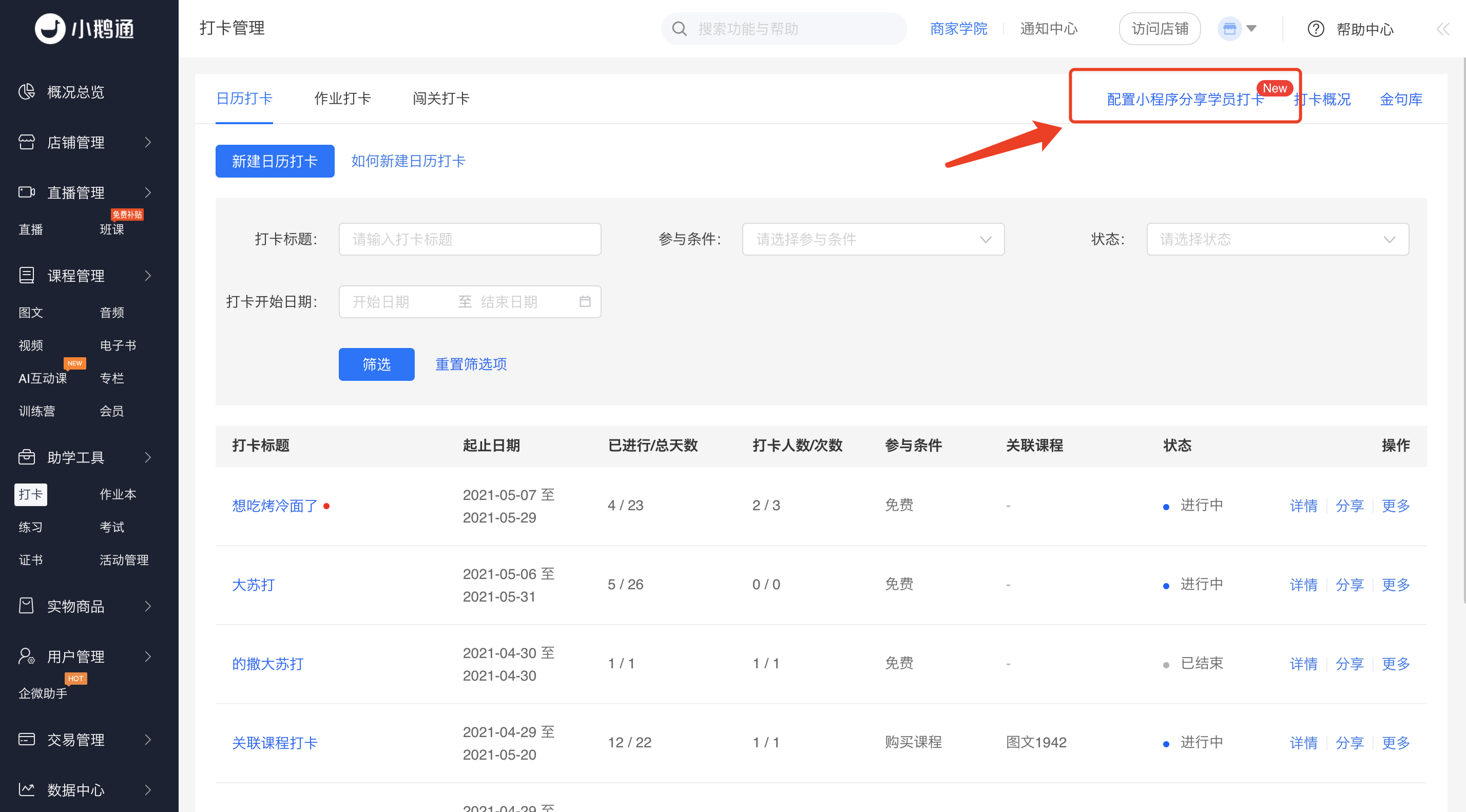Switch to 作业打卡 tab
The width and height of the screenshot is (1466, 812).
pyautogui.click(x=342, y=99)
